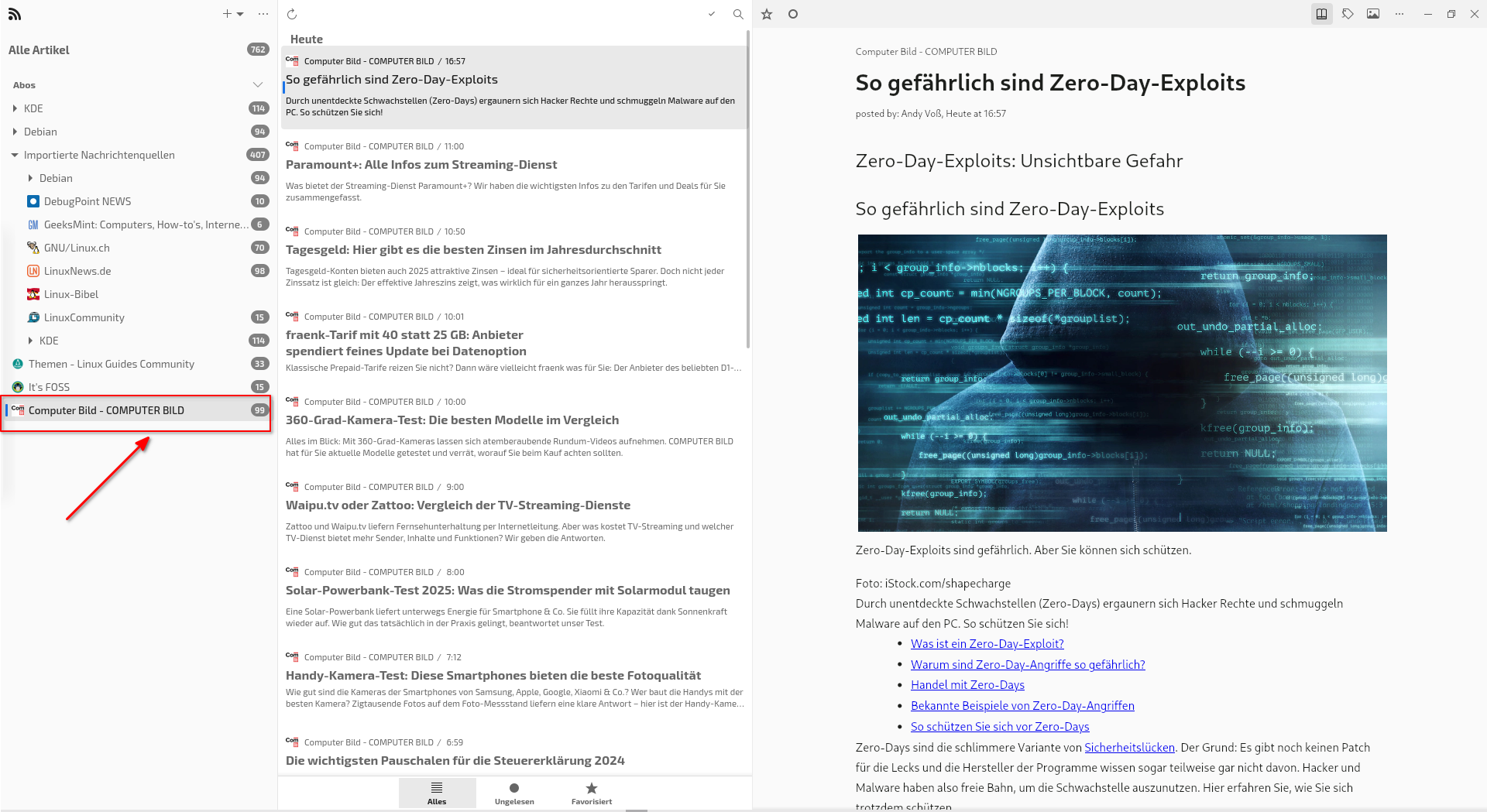Click the 762 unread badge of Alle Artikel

258,50
